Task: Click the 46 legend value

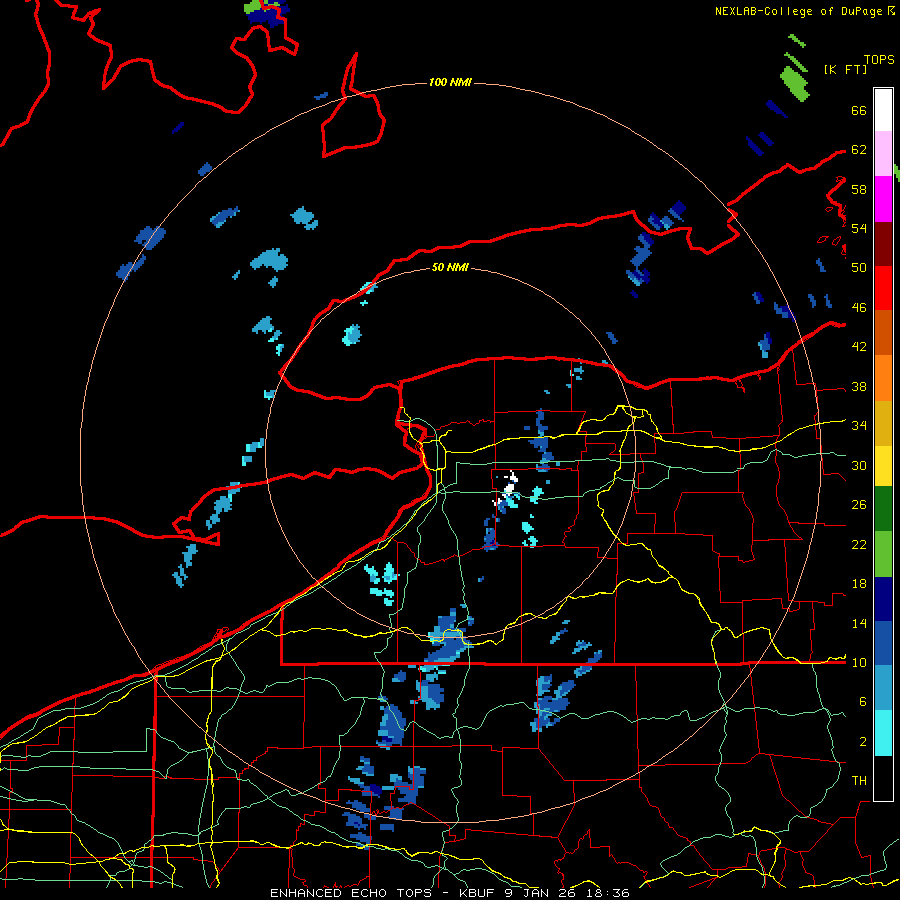Action: pyautogui.click(x=859, y=308)
